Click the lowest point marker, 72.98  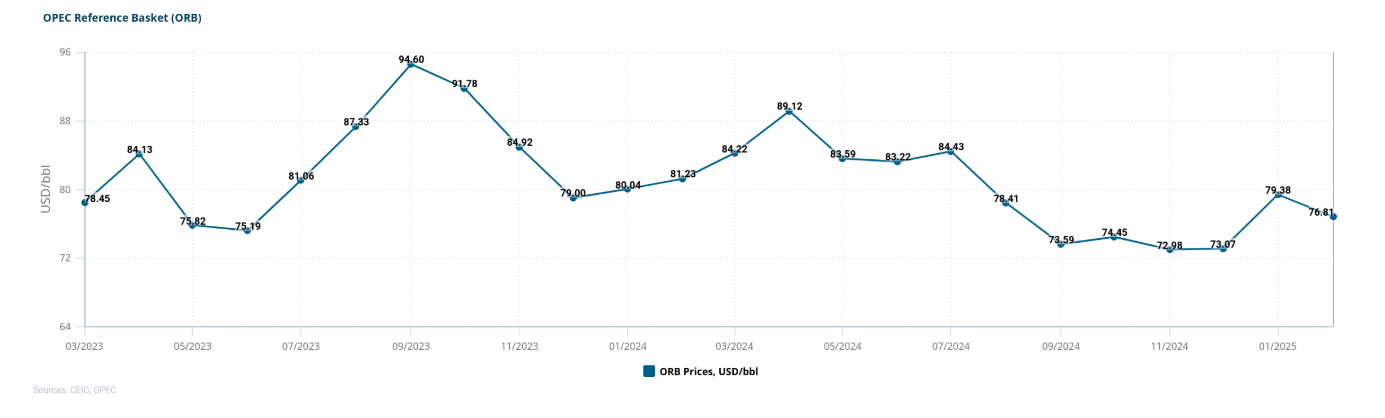(1169, 250)
